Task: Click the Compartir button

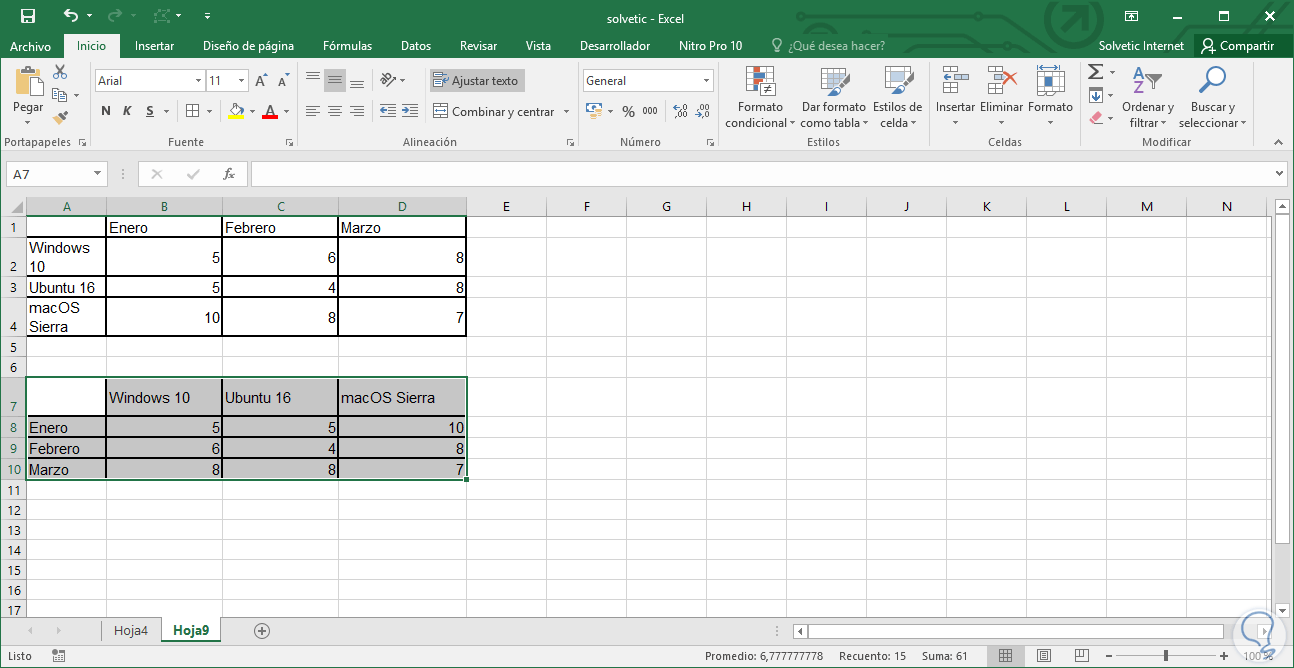Action: 1238,46
